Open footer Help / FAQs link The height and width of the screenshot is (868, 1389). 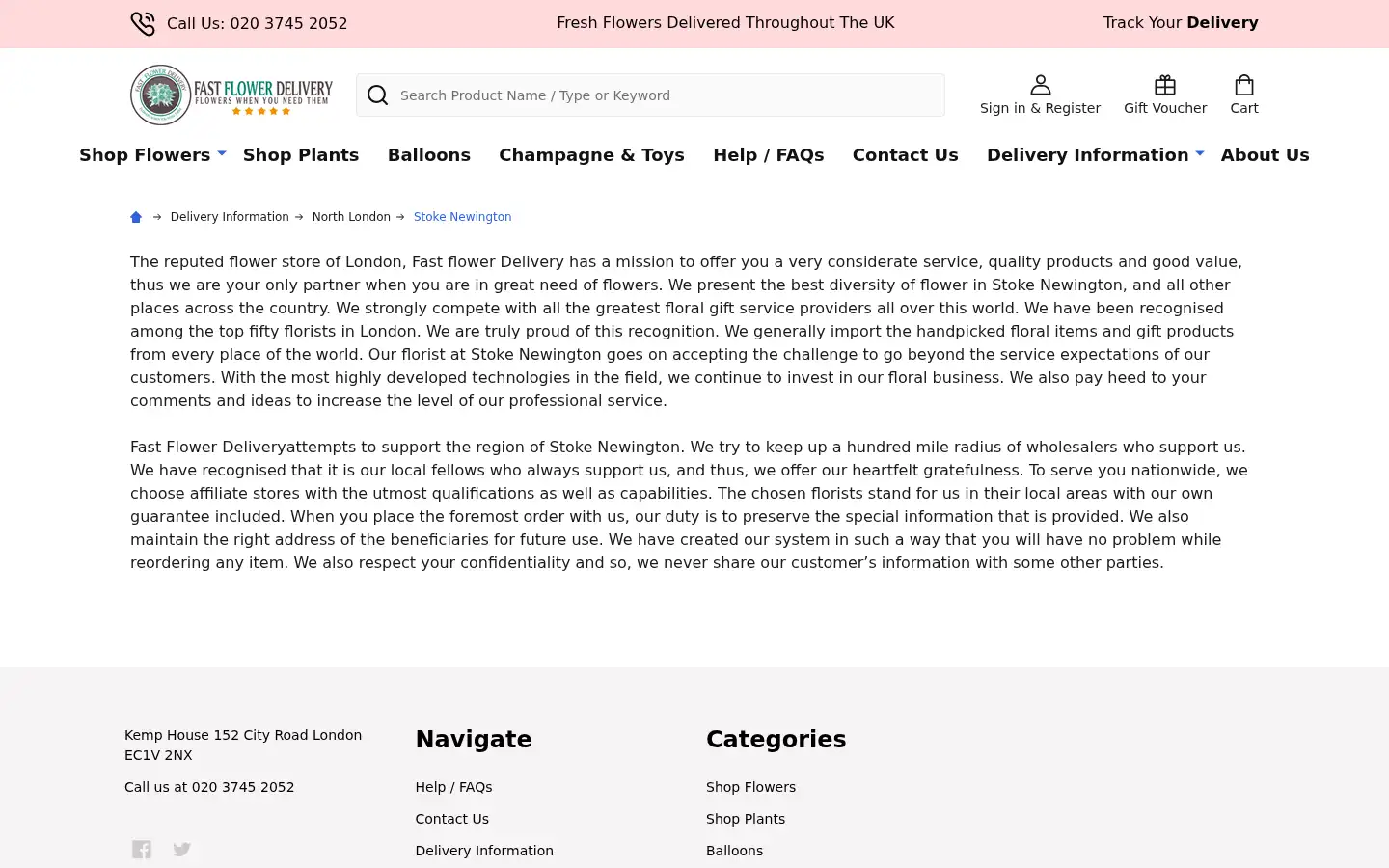point(453,787)
